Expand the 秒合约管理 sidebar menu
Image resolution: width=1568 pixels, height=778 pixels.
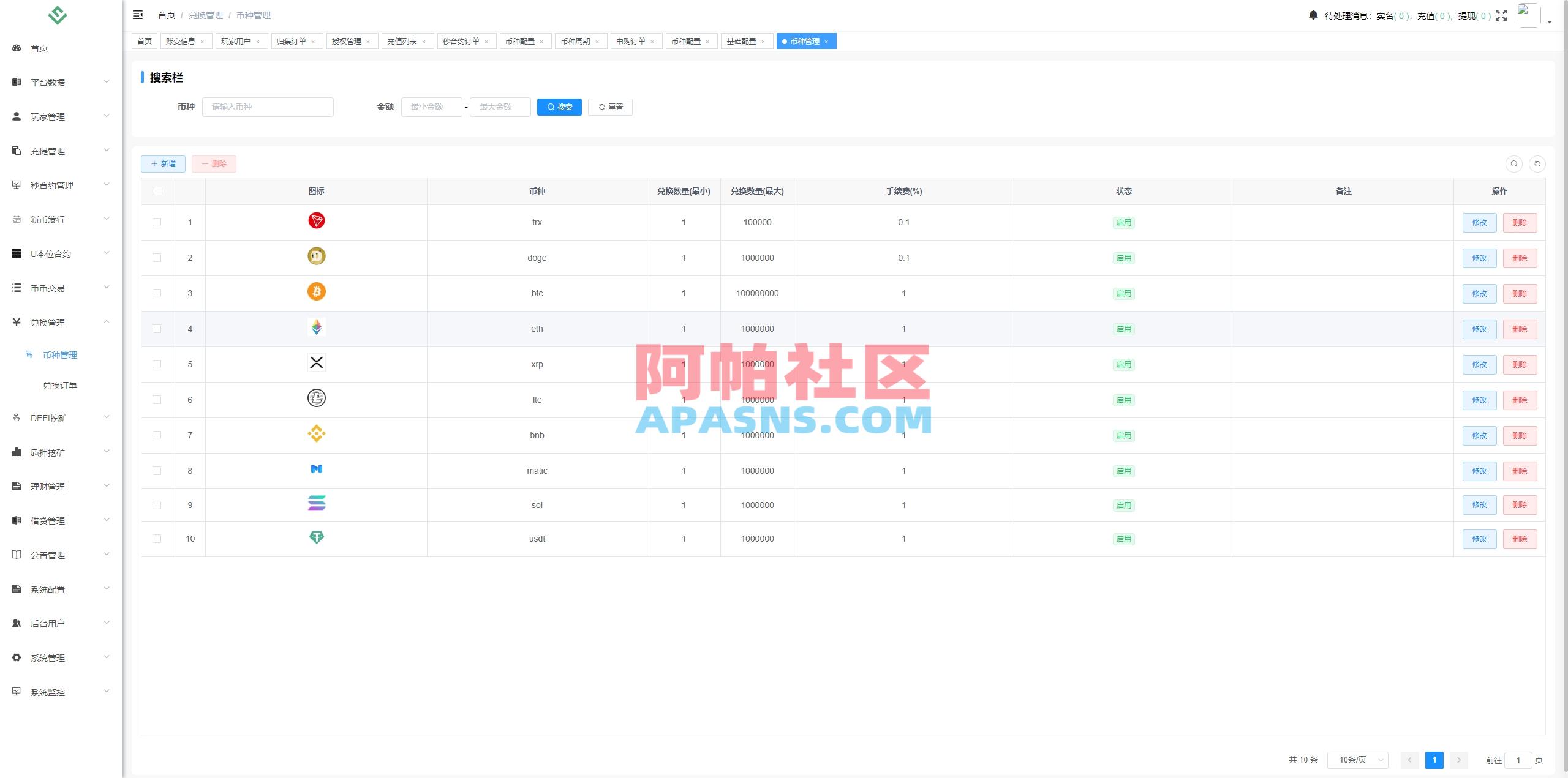point(61,185)
